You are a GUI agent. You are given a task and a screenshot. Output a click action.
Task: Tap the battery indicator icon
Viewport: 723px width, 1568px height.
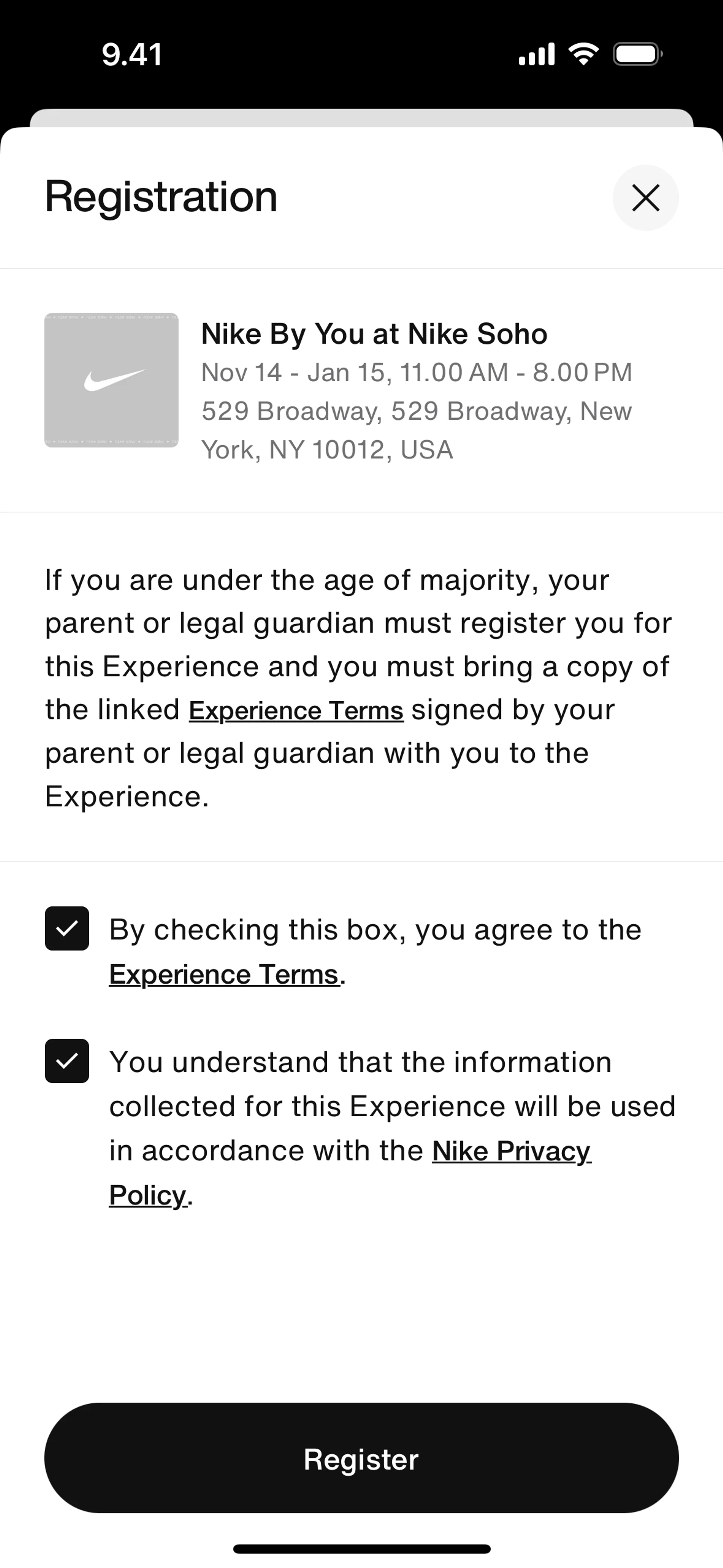(637, 54)
